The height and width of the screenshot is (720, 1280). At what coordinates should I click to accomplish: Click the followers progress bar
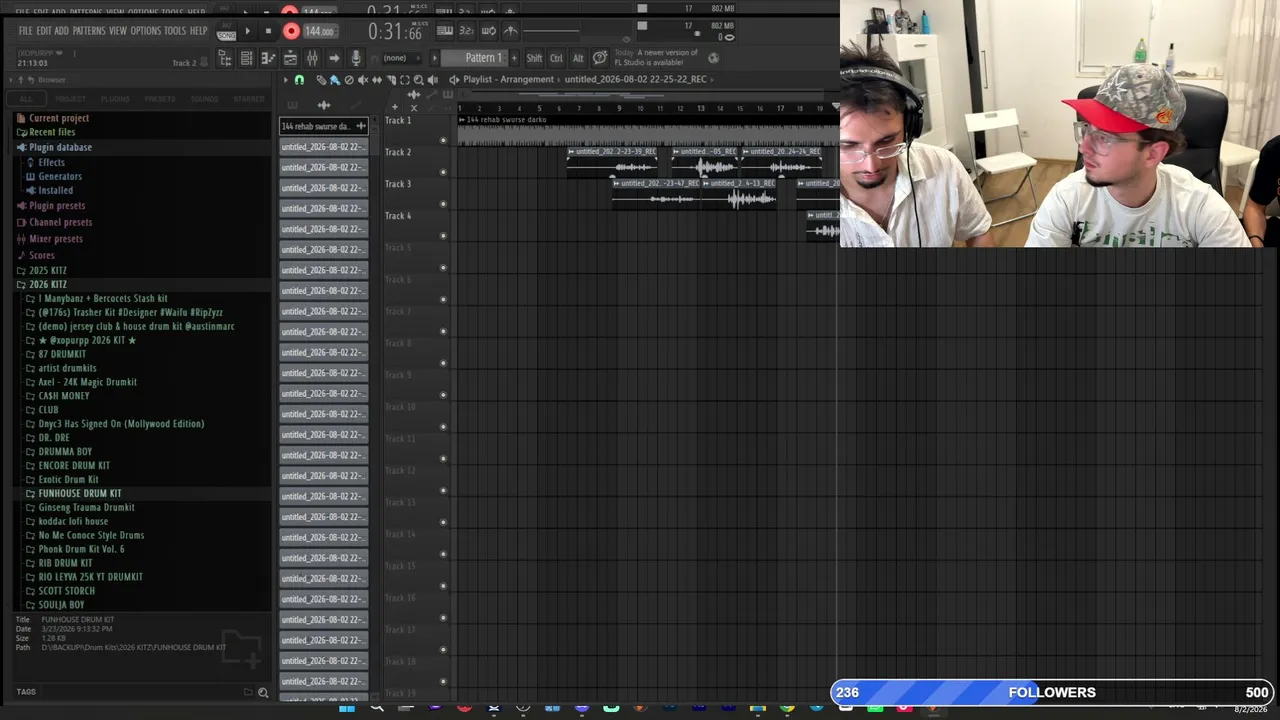point(1051,692)
